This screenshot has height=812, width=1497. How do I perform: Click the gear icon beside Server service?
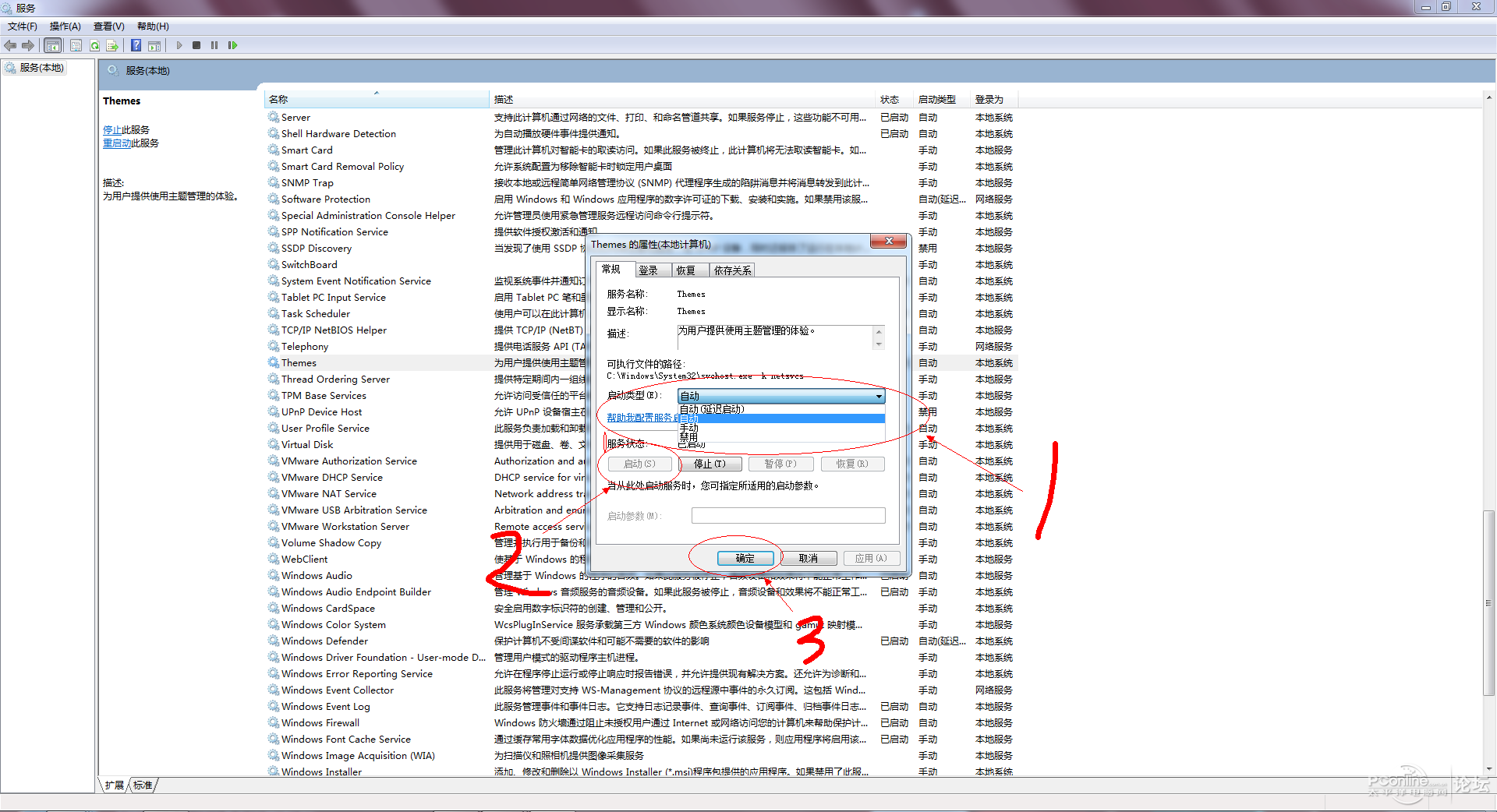[x=274, y=117]
